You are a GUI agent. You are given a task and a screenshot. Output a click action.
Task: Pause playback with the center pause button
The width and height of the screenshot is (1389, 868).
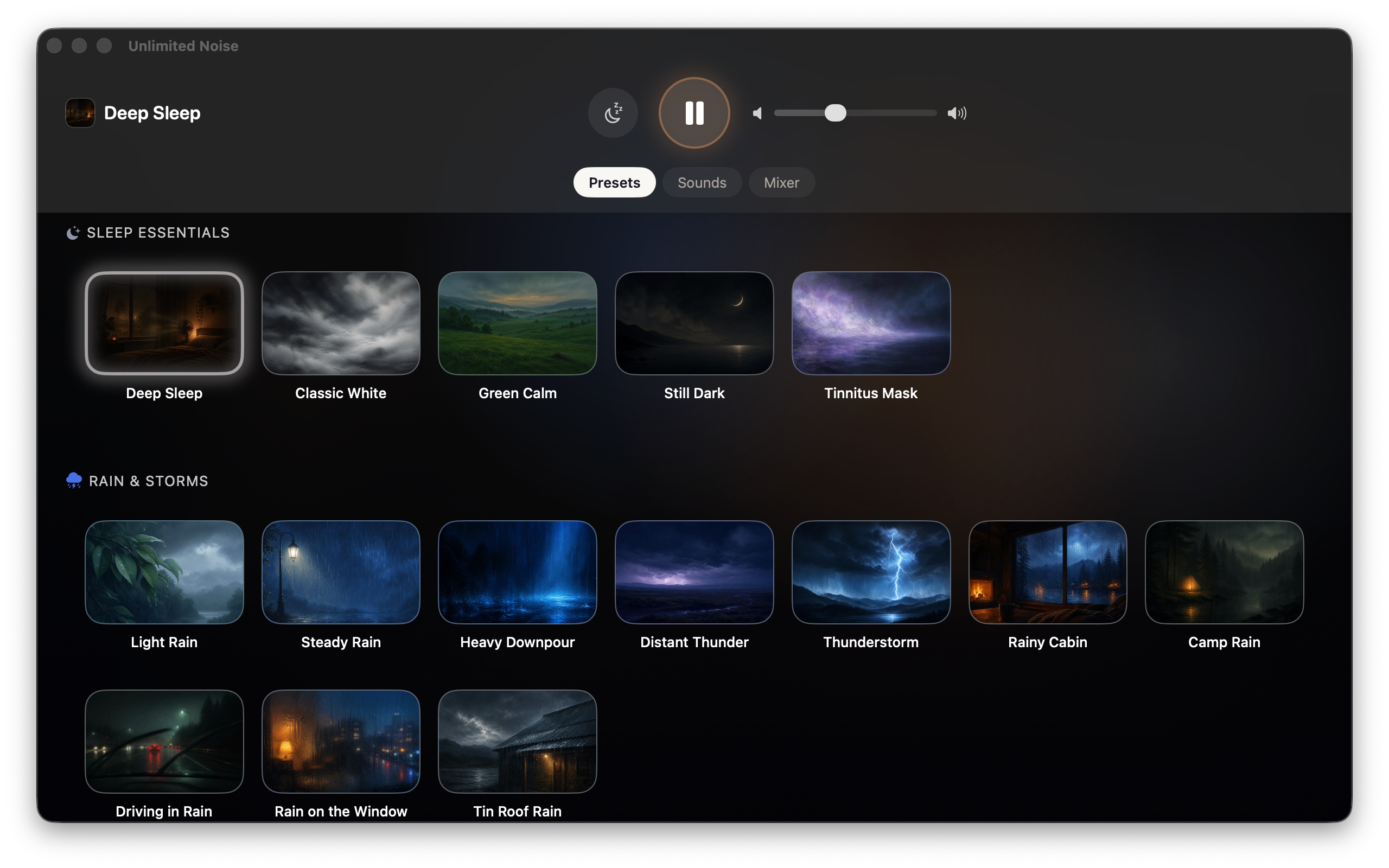pyautogui.click(x=694, y=113)
